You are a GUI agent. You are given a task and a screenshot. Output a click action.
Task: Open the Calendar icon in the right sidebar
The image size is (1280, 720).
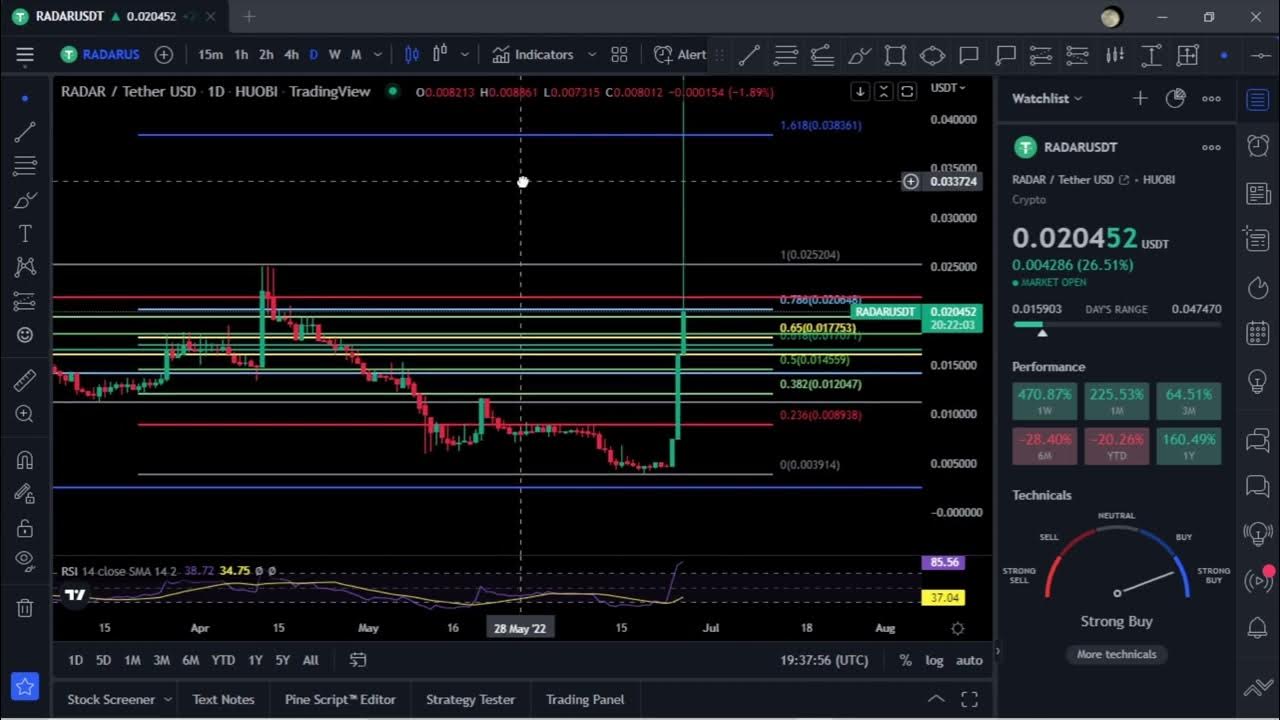(1258, 334)
